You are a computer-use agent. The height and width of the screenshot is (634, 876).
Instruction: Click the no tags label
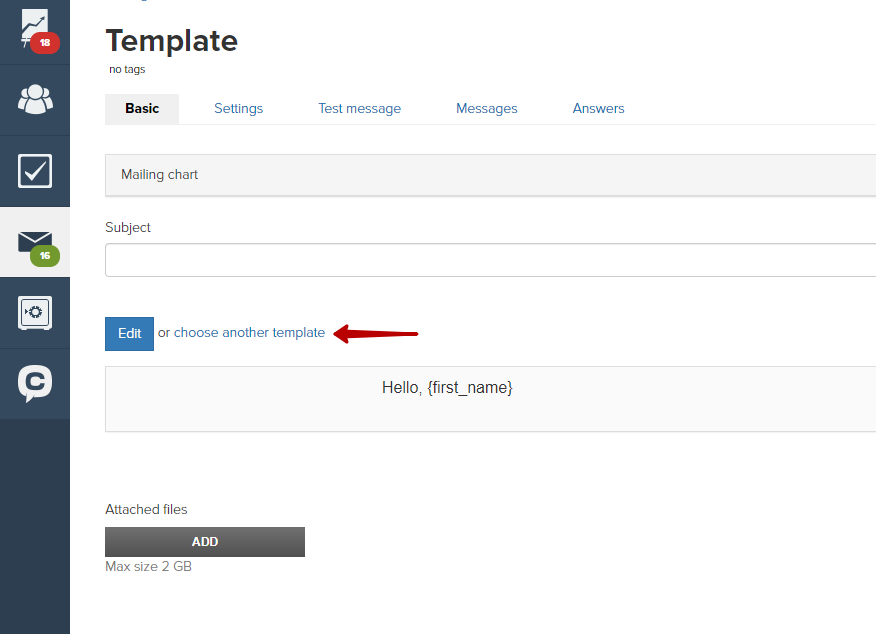(127, 69)
